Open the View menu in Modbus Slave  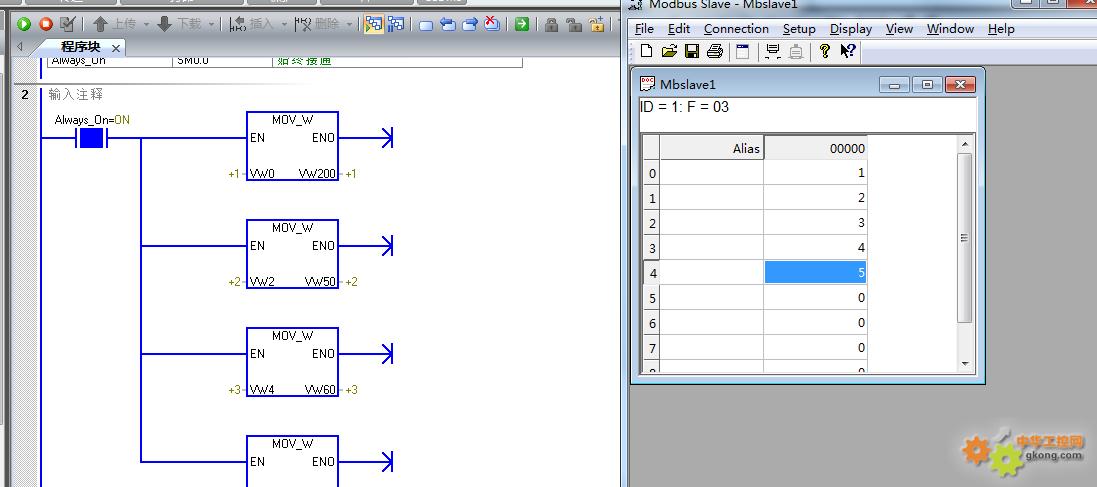pyautogui.click(x=899, y=29)
